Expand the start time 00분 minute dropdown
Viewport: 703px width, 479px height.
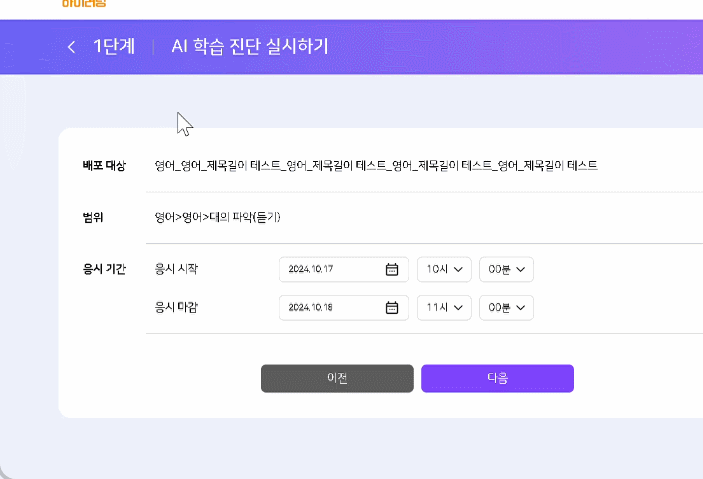tap(506, 269)
